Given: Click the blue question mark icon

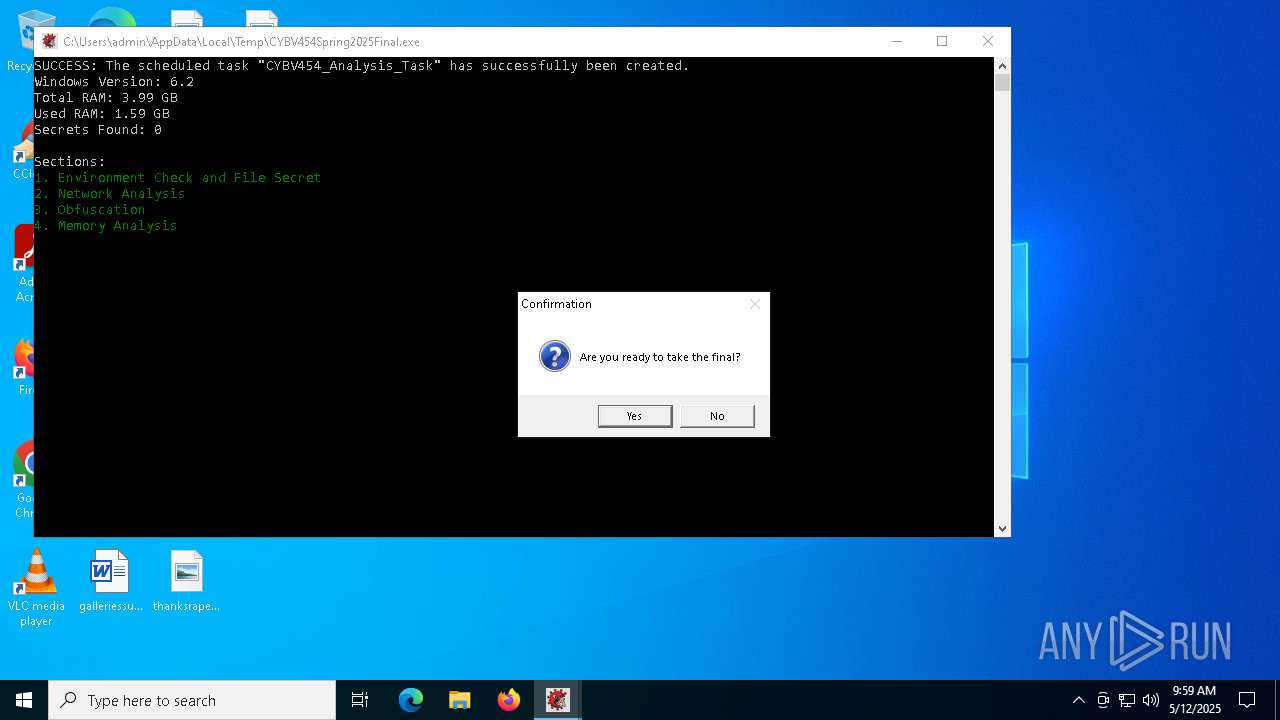Looking at the screenshot, I should (555, 356).
